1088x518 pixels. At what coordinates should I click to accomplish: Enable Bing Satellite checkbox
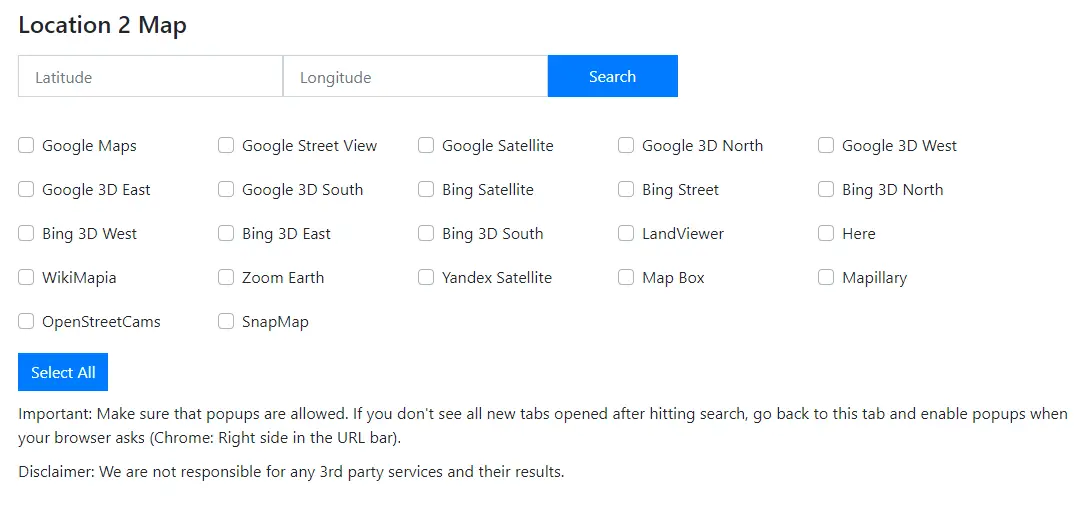426,190
